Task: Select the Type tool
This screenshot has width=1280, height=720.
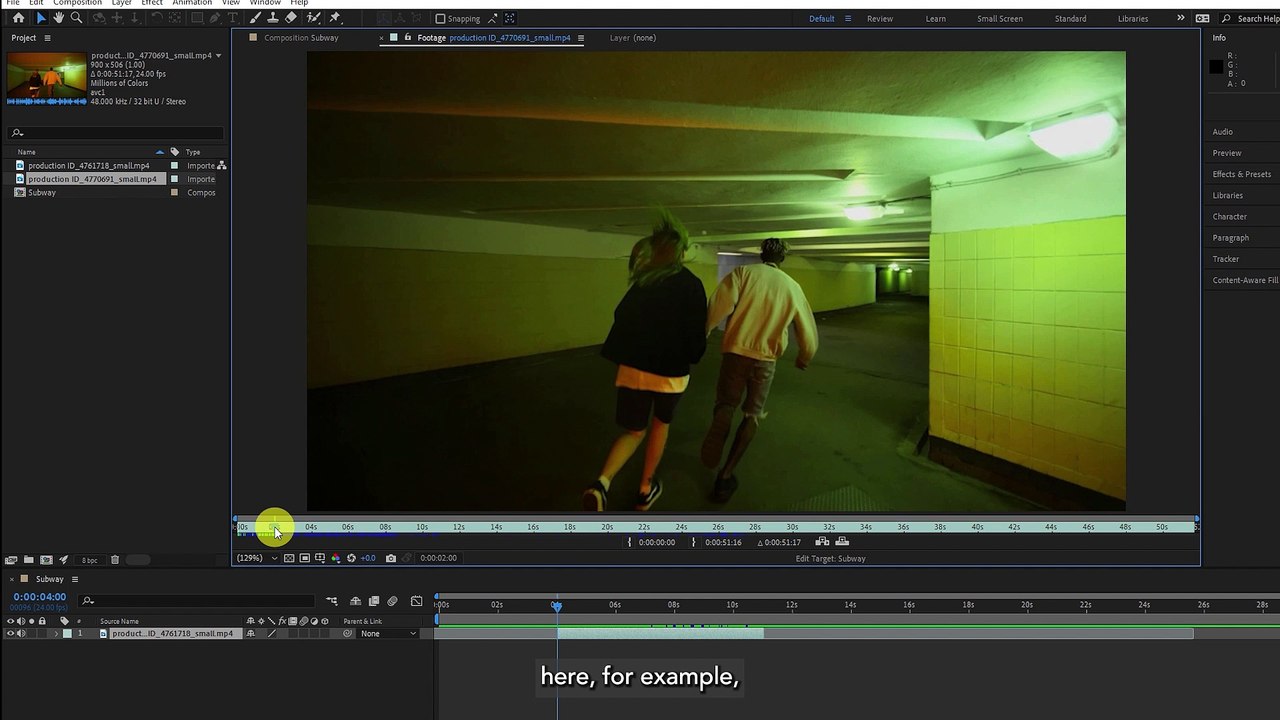Action: 233,18
